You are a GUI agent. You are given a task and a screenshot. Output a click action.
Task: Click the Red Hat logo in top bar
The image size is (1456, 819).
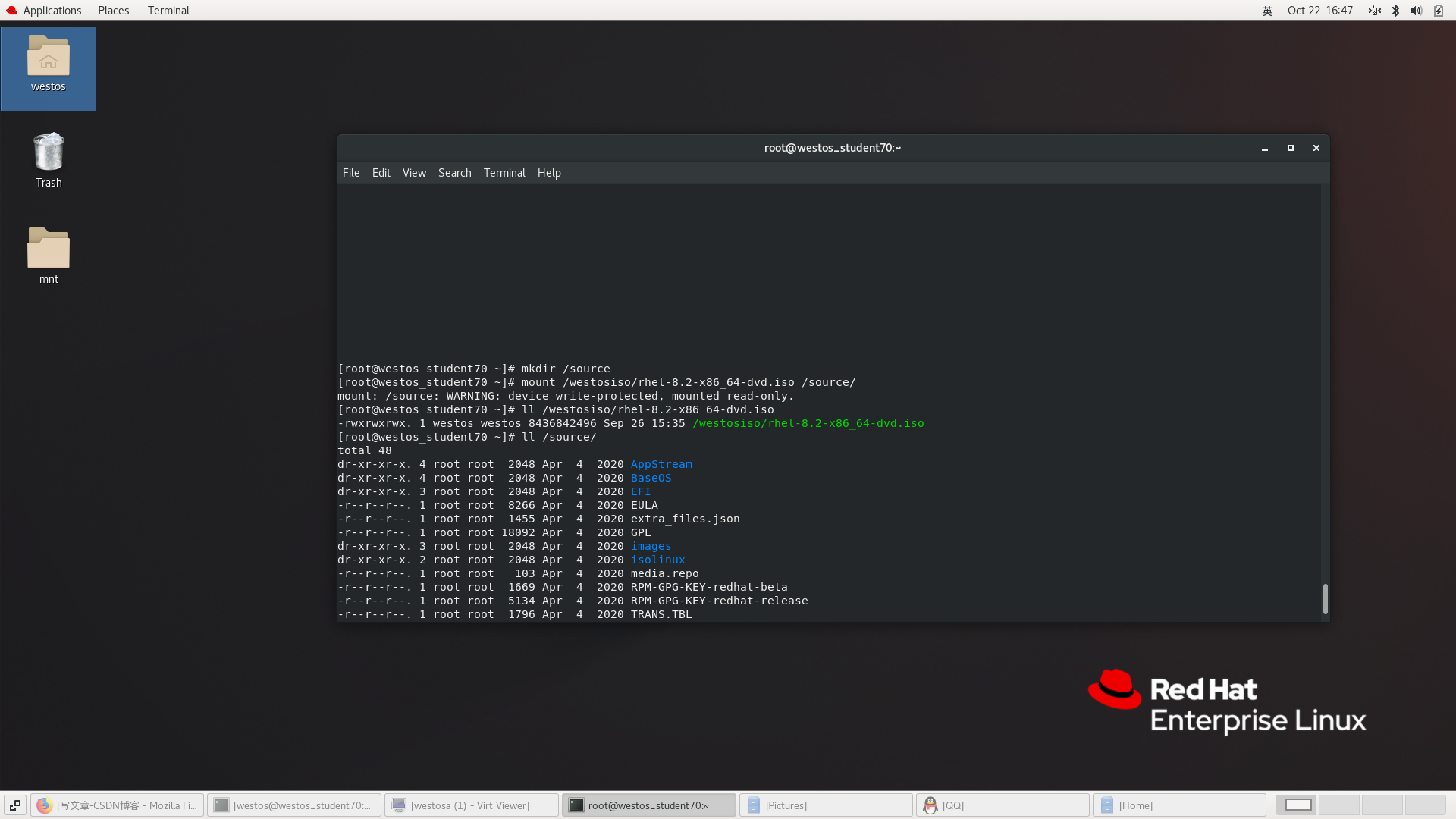[x=11, y=11]
